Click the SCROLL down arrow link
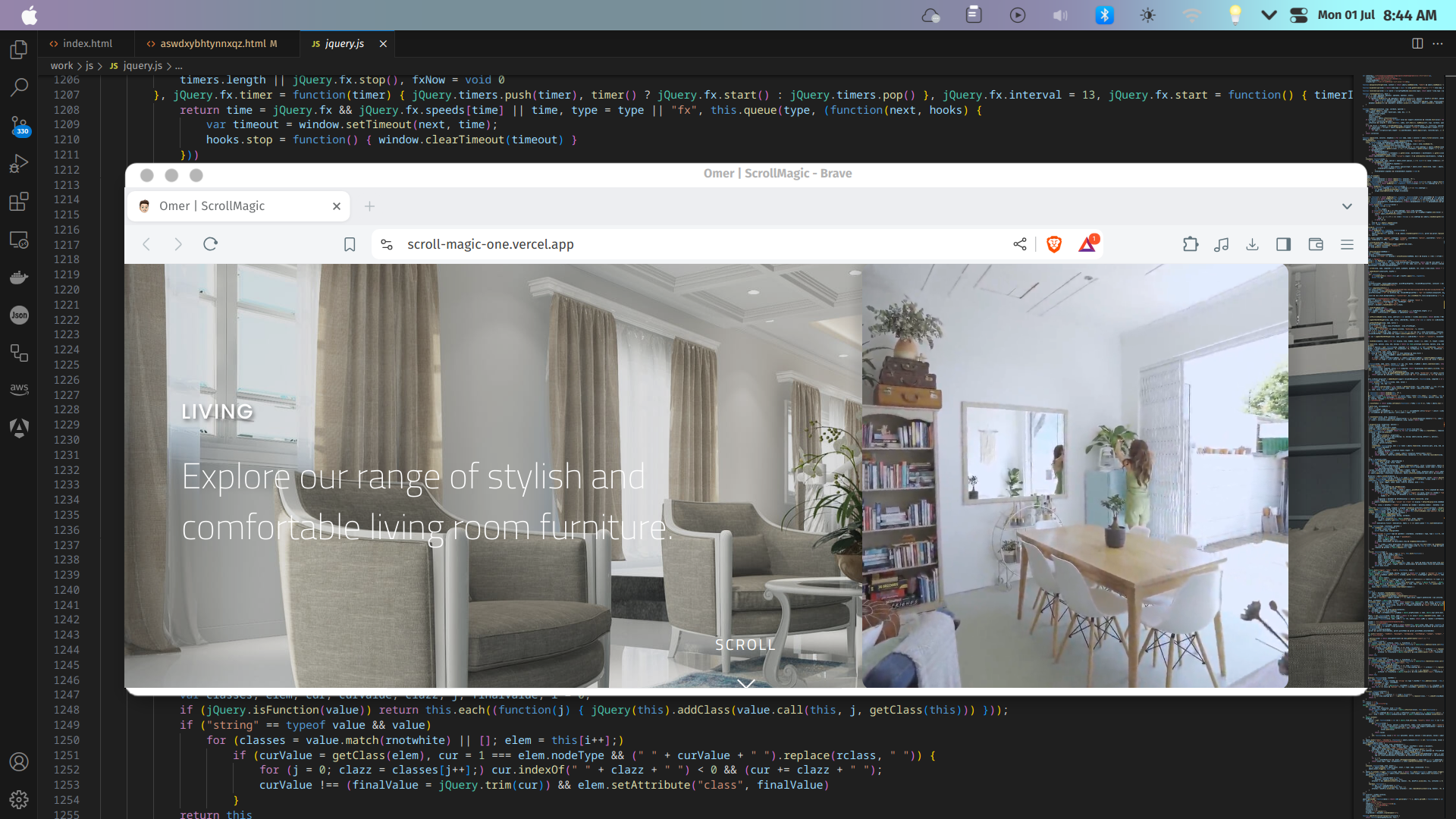 [745, 682]
